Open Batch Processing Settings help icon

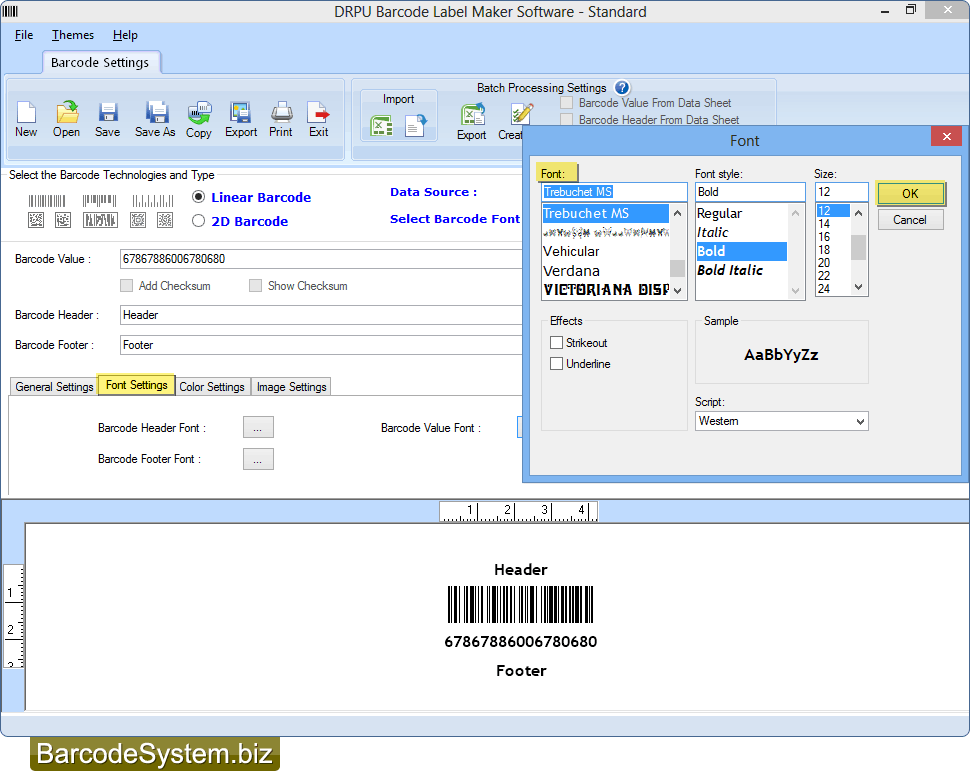[622, 88]
